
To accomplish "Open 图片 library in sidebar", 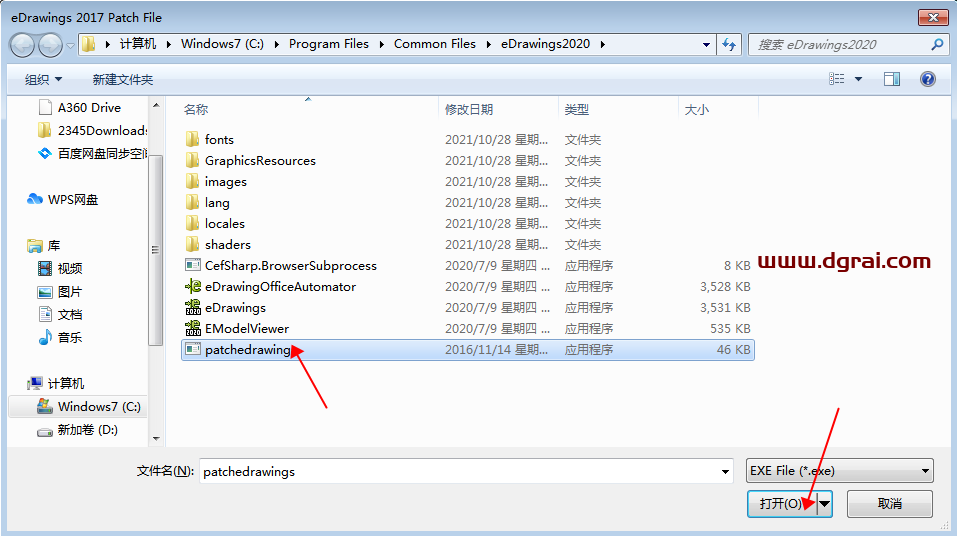I will pos(60,292).
